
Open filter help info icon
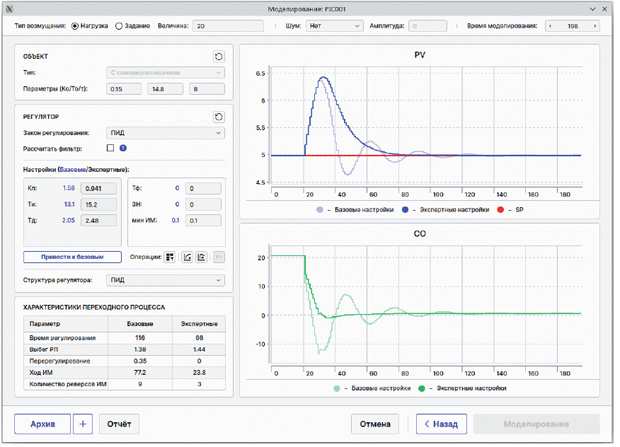(124, 149)
